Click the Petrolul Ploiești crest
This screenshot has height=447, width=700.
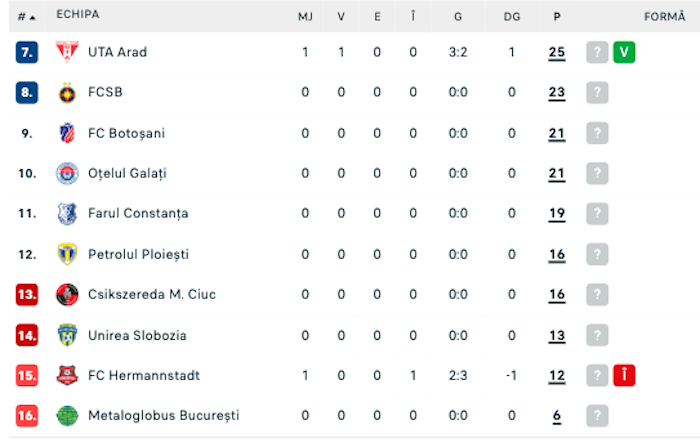tap(67, 254)
